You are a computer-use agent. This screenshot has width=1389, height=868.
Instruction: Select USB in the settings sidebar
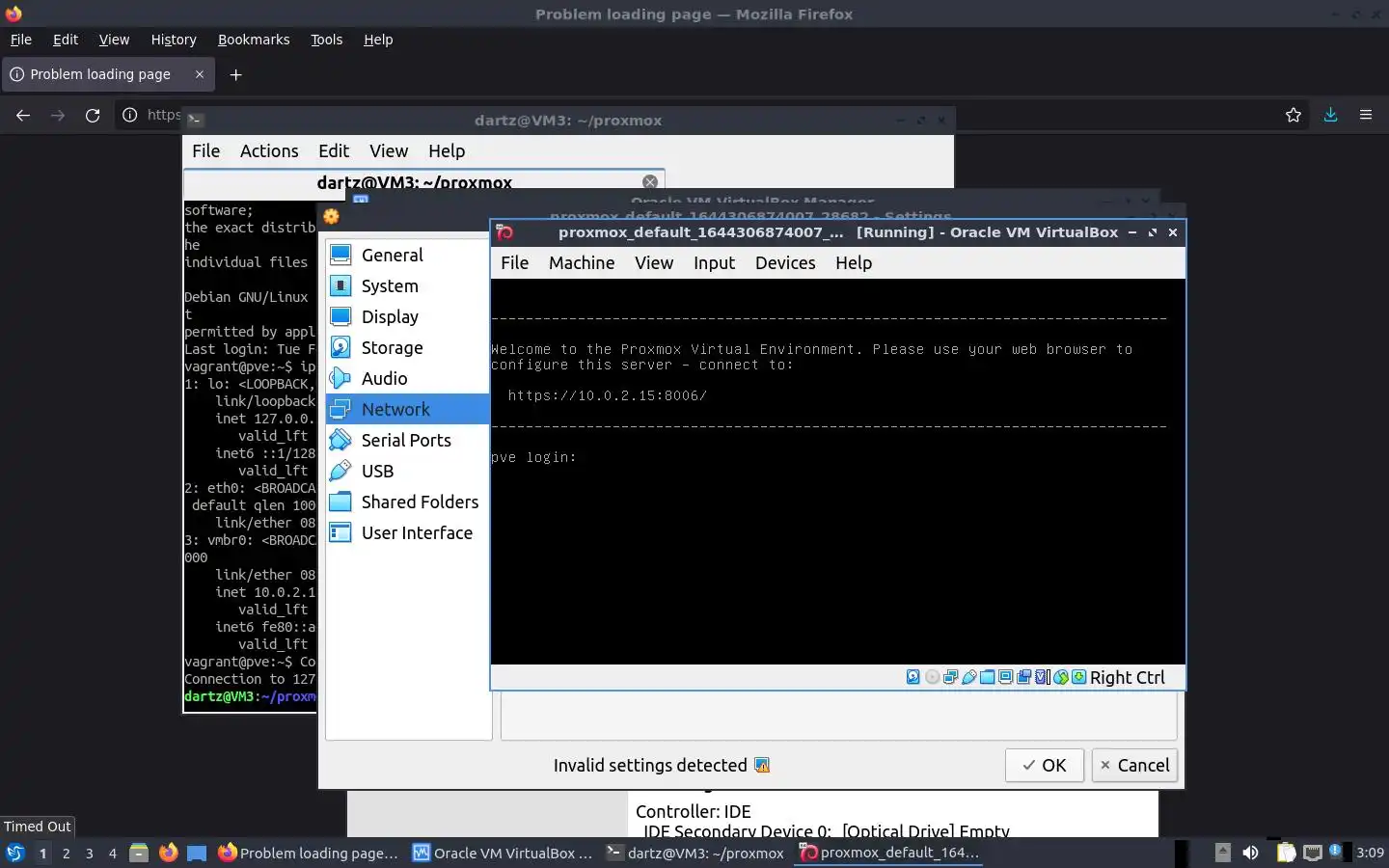click(408, 471)
